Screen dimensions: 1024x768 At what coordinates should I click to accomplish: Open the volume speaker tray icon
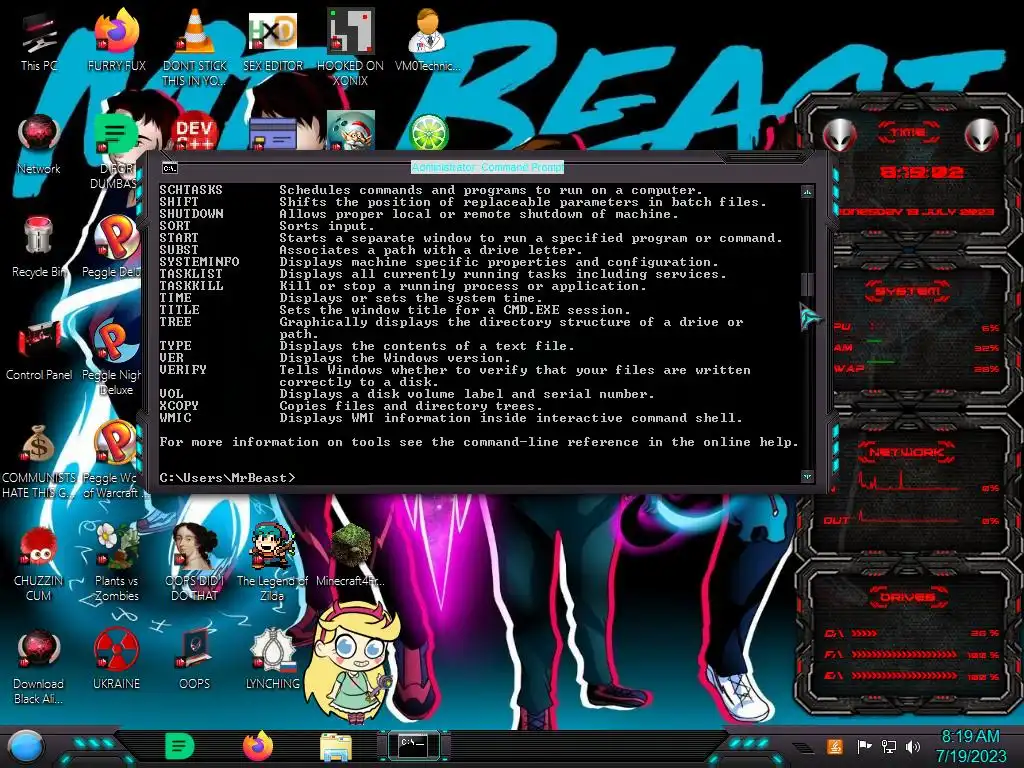pos(912,746)
